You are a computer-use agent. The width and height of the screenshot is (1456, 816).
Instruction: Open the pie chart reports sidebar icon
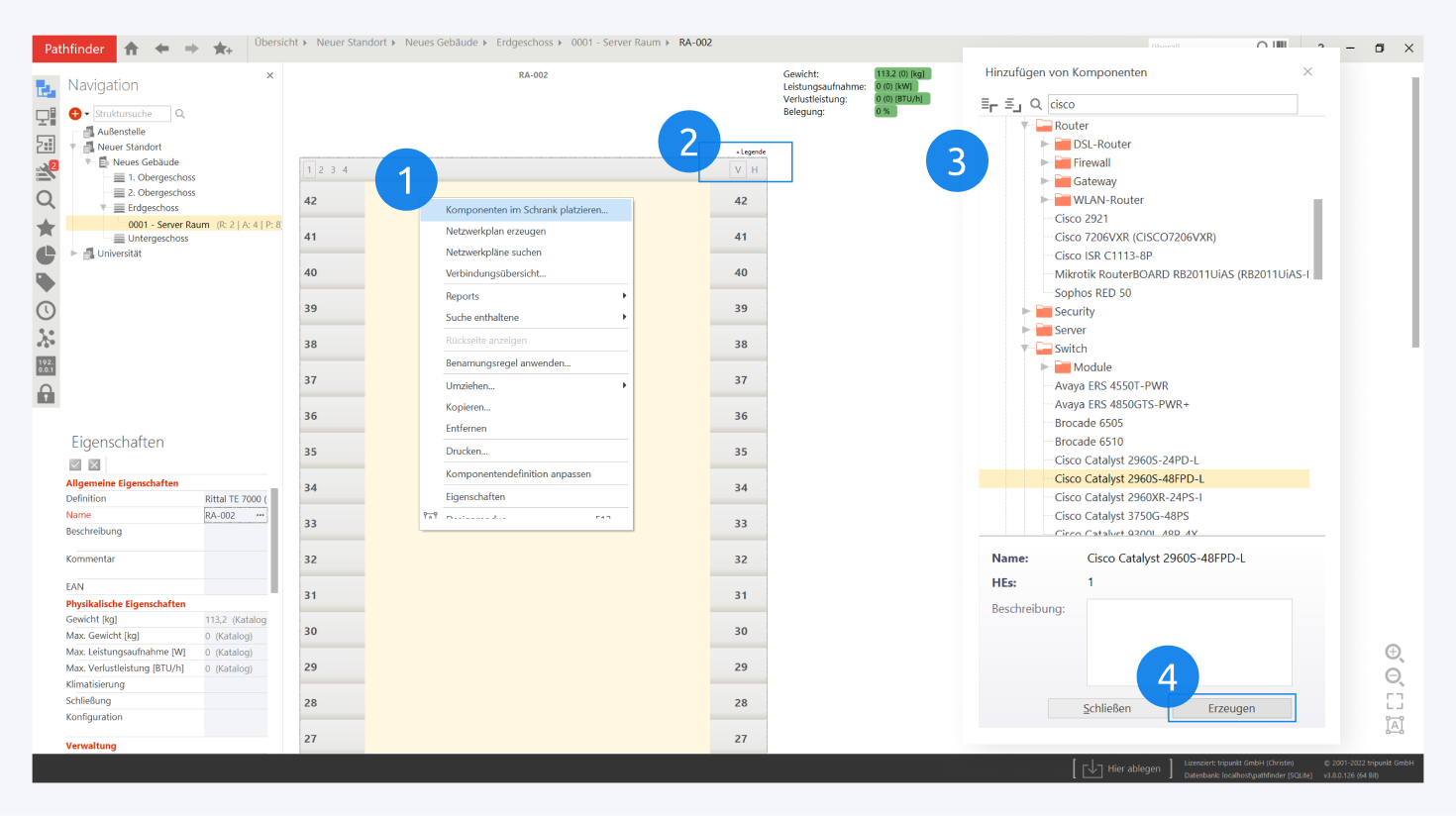coord(46,255)
